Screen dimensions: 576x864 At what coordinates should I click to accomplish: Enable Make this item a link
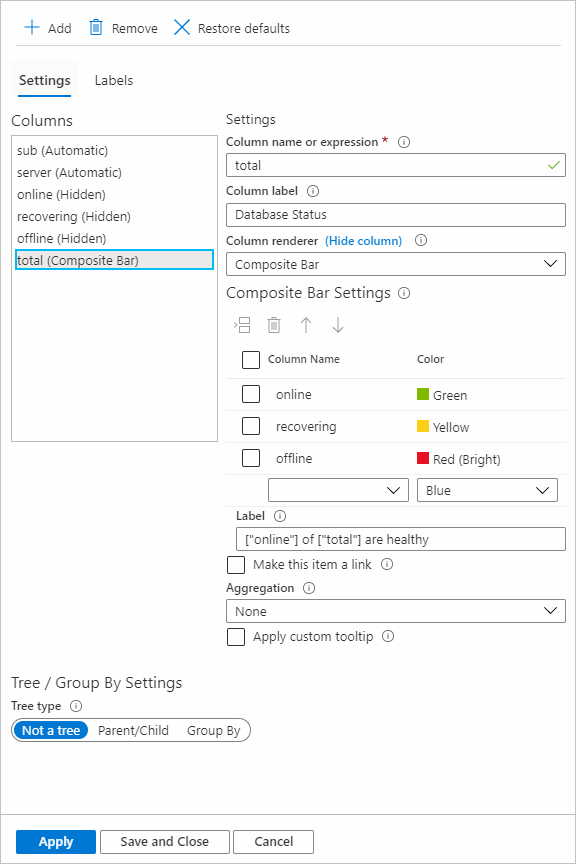[x=236, y=565]
